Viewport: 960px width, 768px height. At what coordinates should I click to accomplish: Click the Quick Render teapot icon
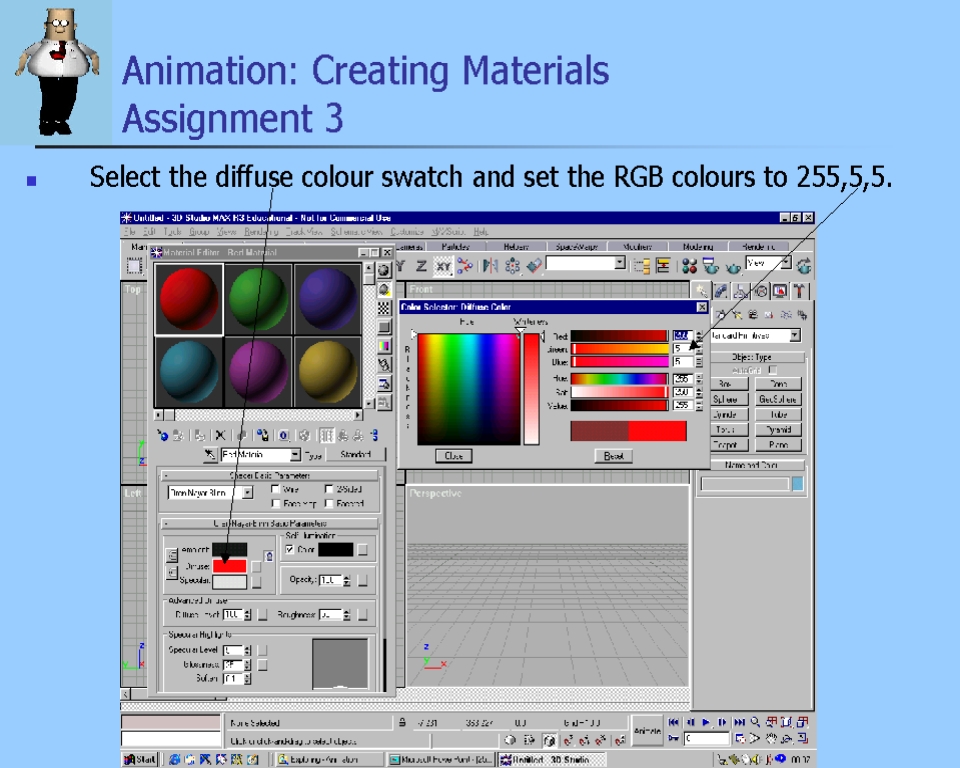733,266
